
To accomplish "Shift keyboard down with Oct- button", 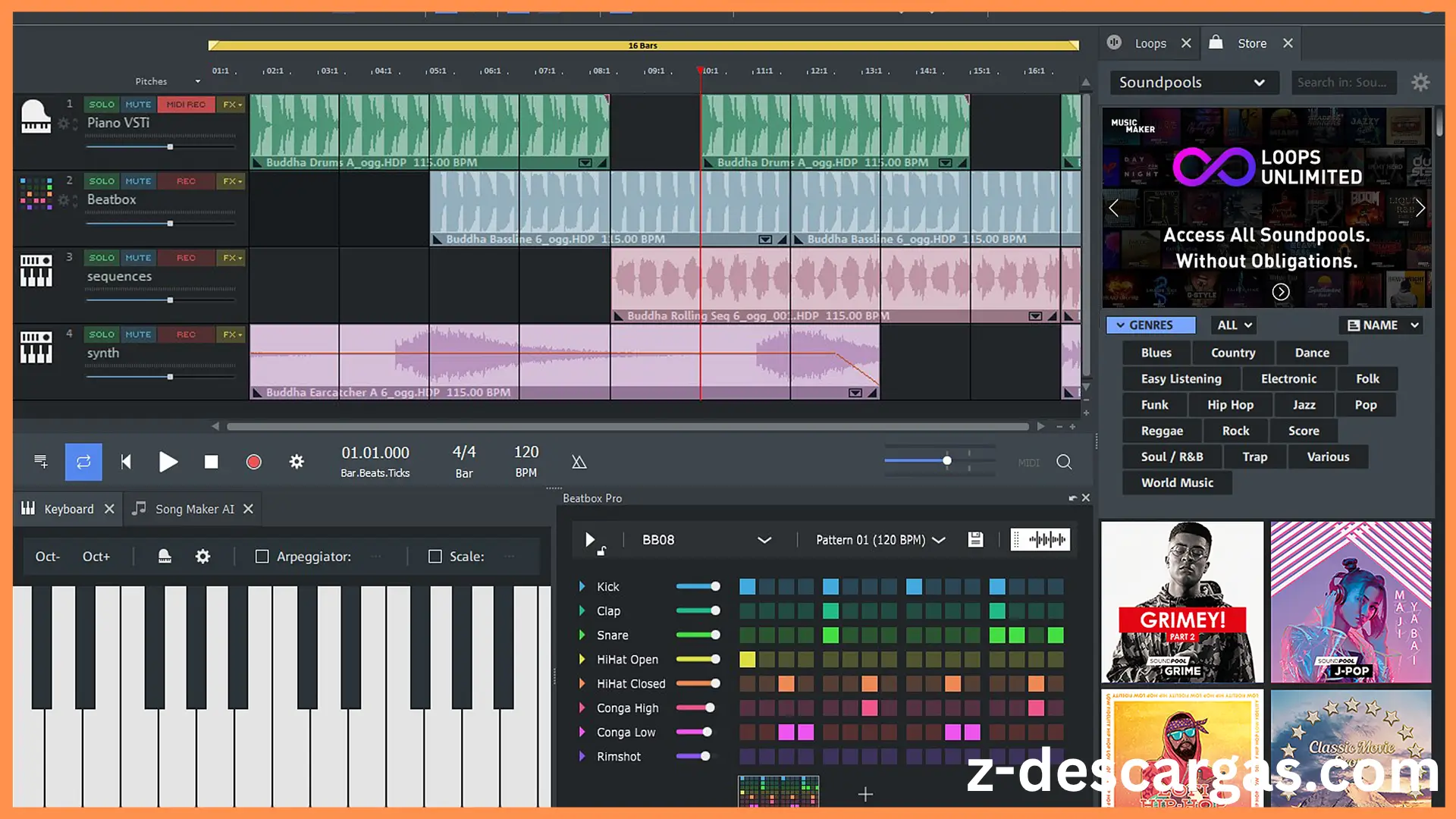I will pos(47,557).
